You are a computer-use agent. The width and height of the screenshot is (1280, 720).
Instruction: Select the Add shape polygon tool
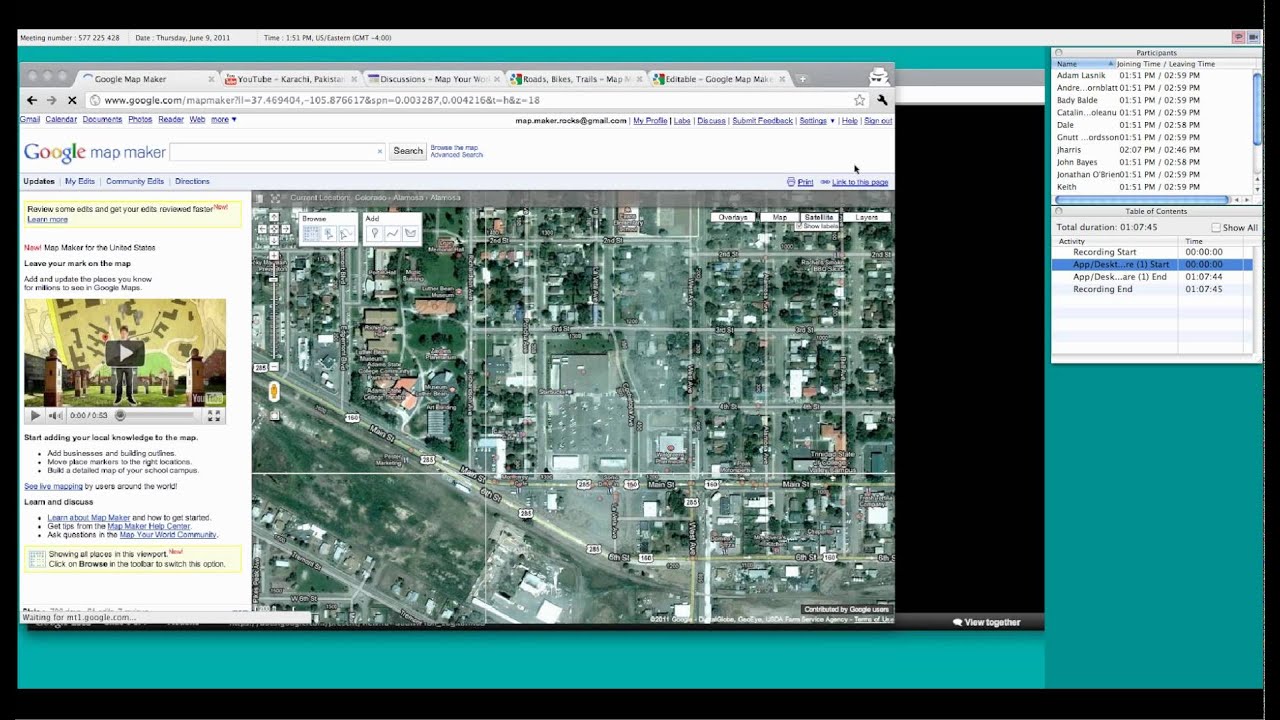click(x=410, y=233)
